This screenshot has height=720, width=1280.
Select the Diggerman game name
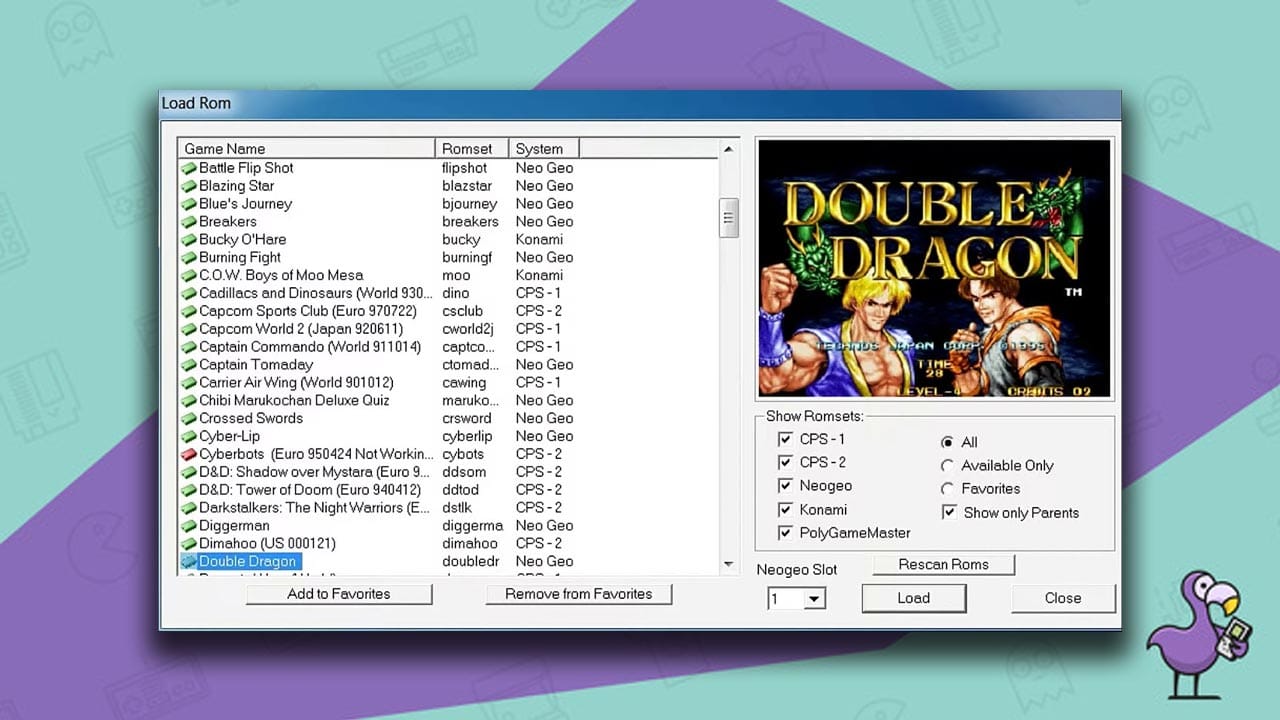[x=234, y=526]
